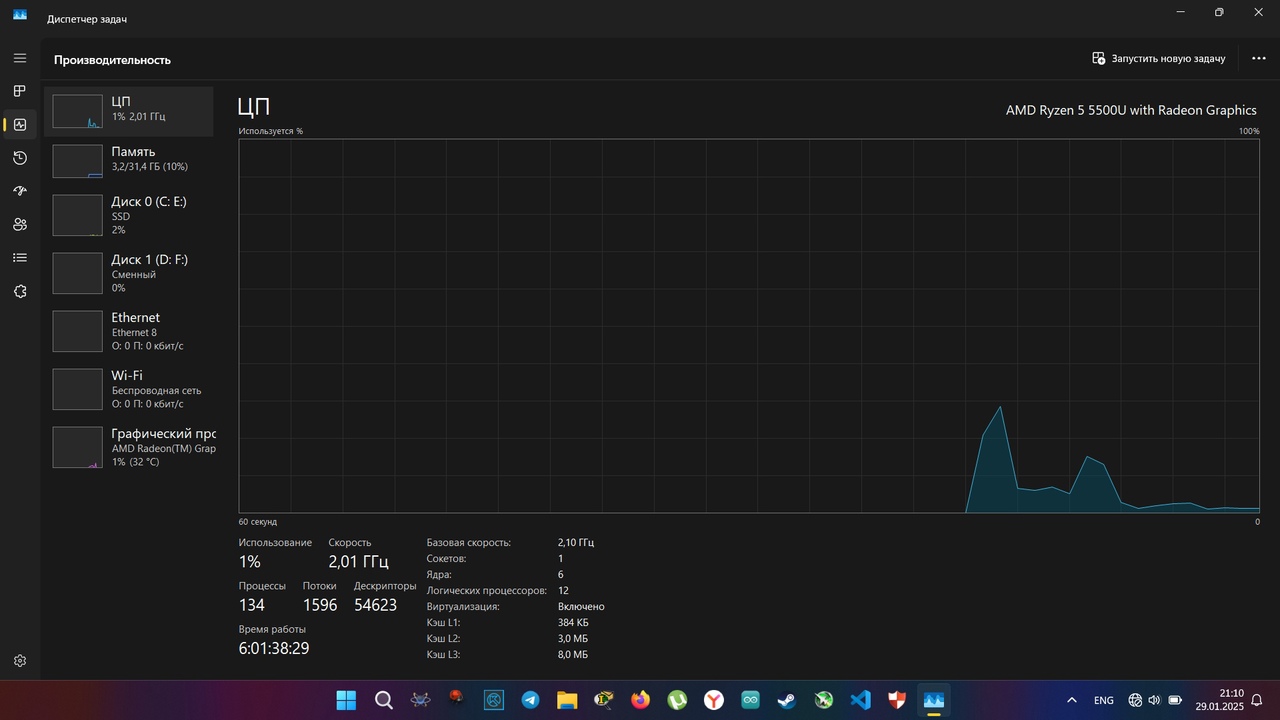
Task: Select the Wi-Fi performance entry
Action: pyautogui.click(x=129, y=389)
